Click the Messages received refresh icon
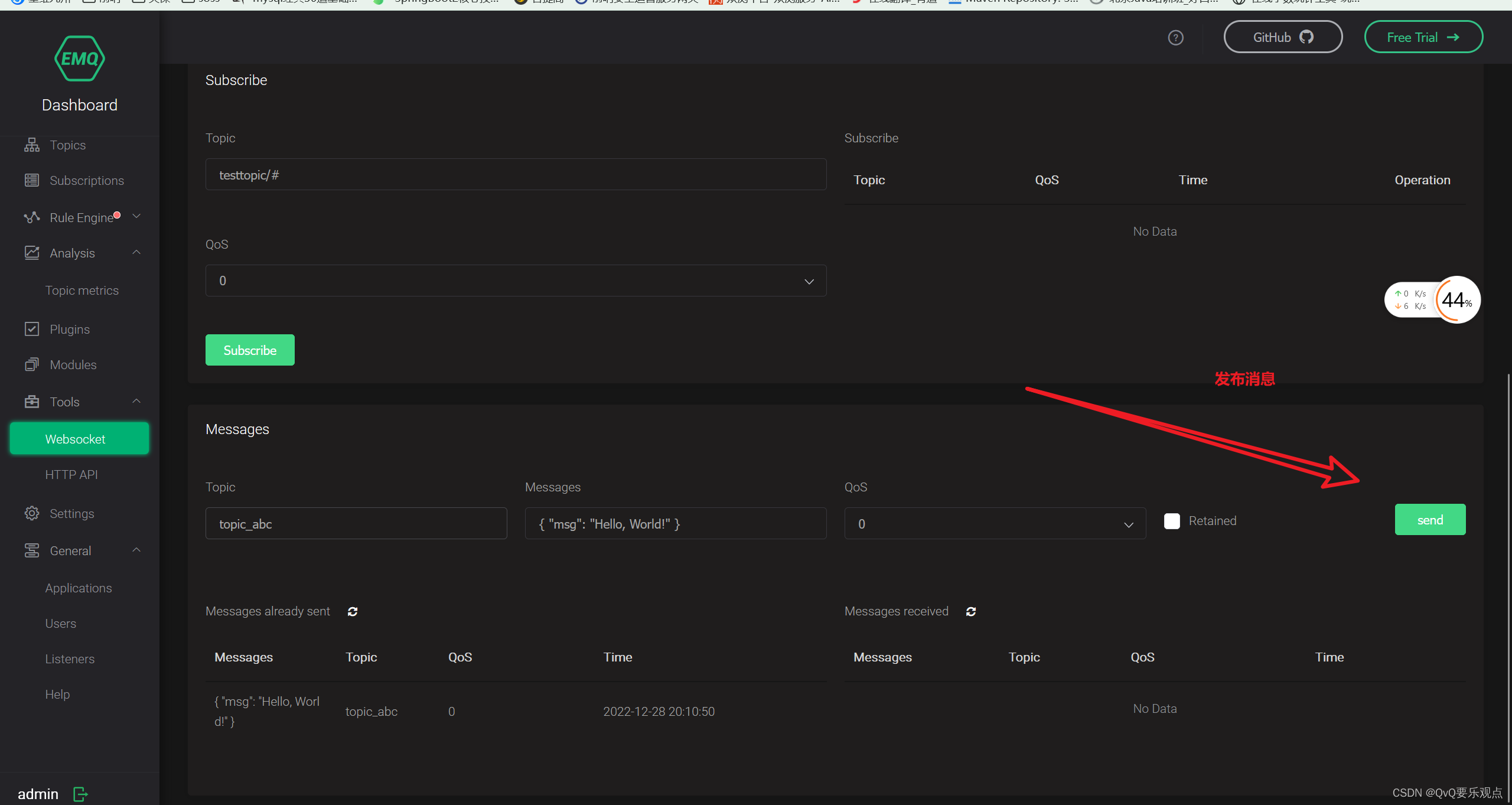Screen dimensions: 1512x805 point(971,610)
